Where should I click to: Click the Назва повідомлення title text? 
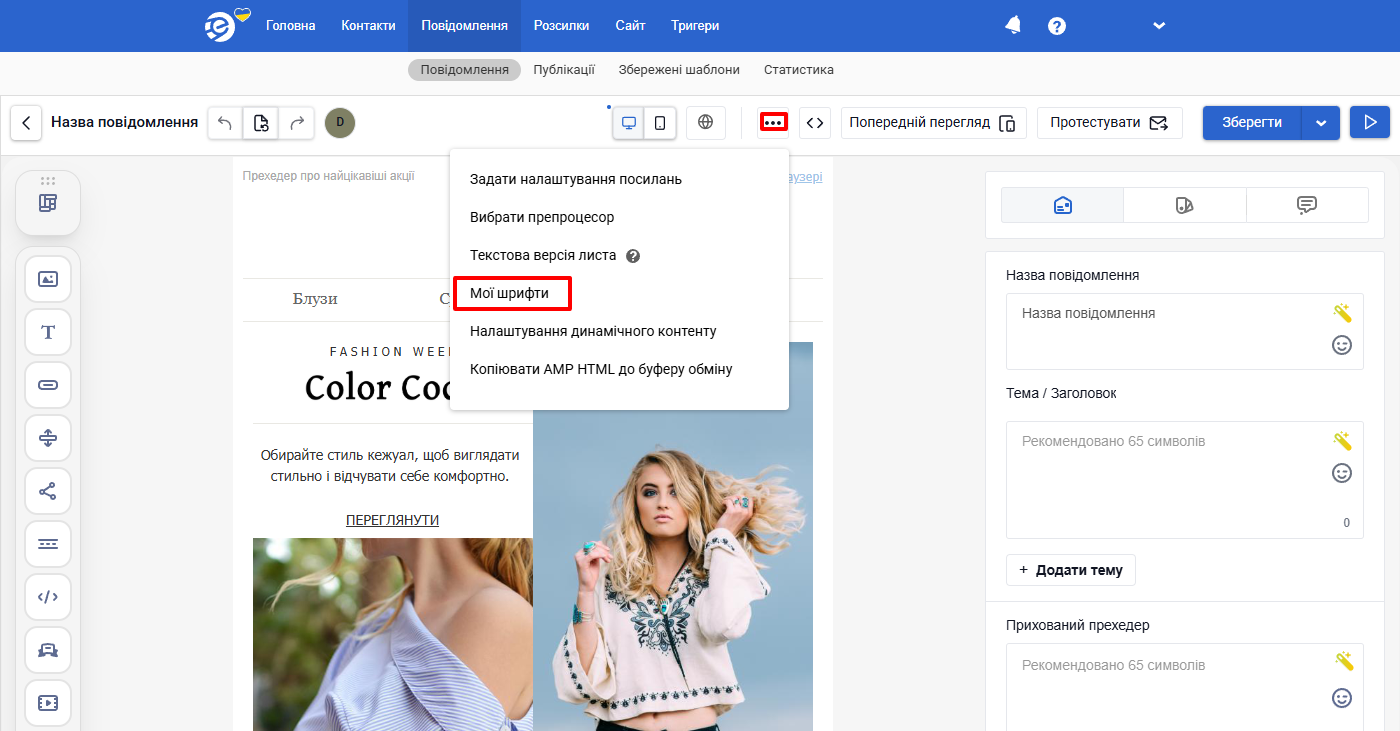125,122
